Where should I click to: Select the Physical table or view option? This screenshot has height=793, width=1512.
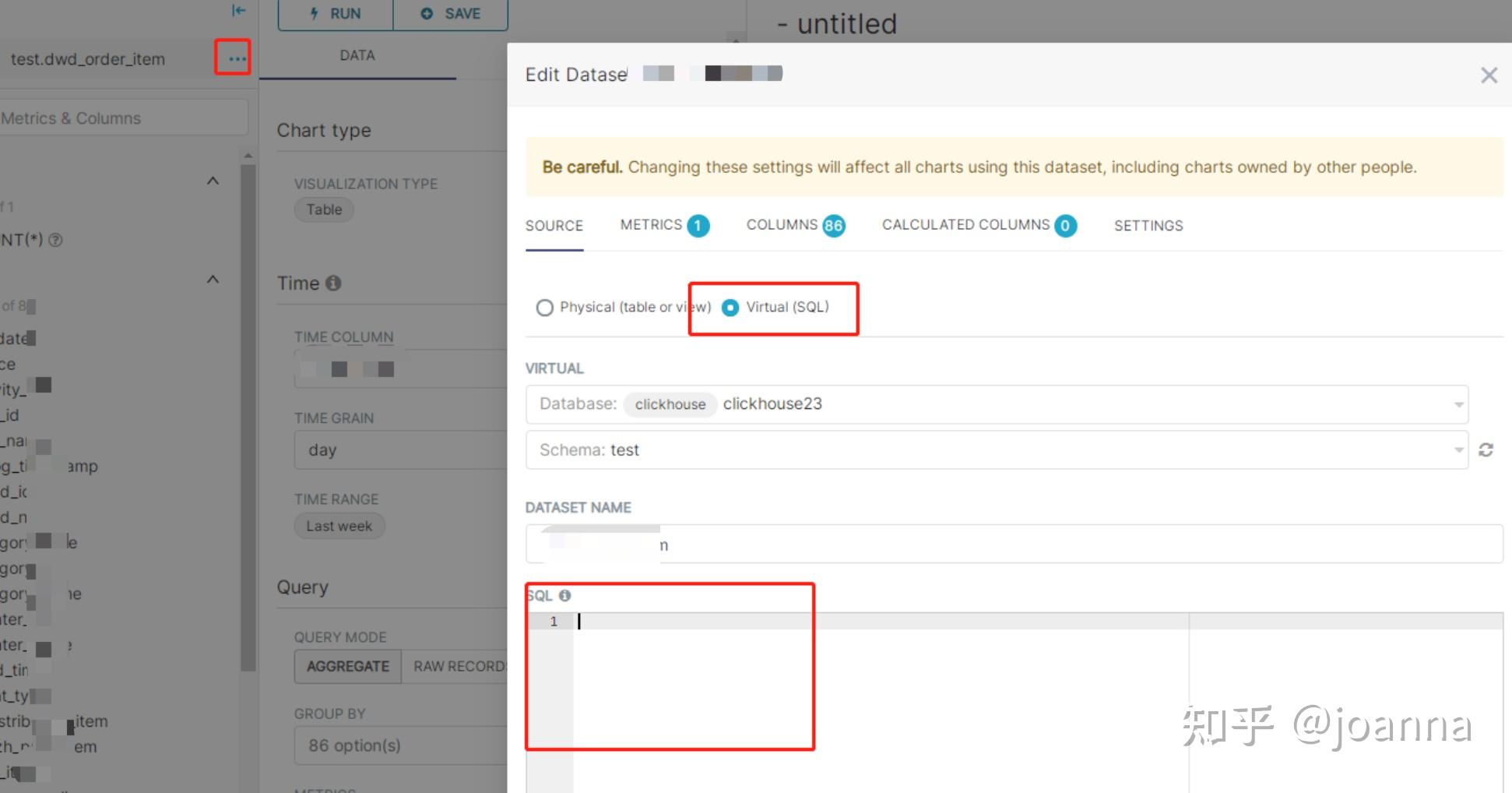545,308
